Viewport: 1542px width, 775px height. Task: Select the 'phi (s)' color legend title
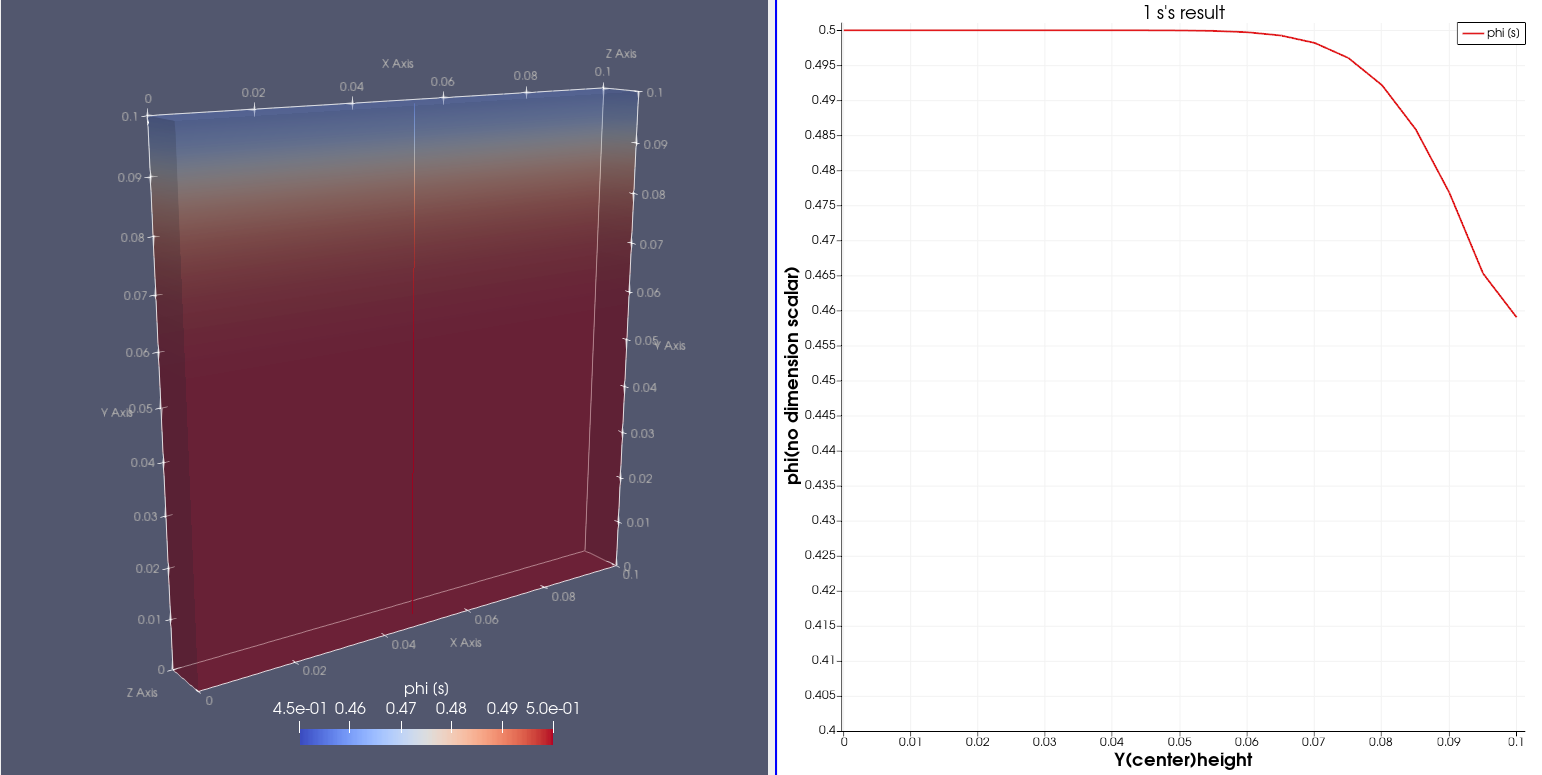click(426, 689)
